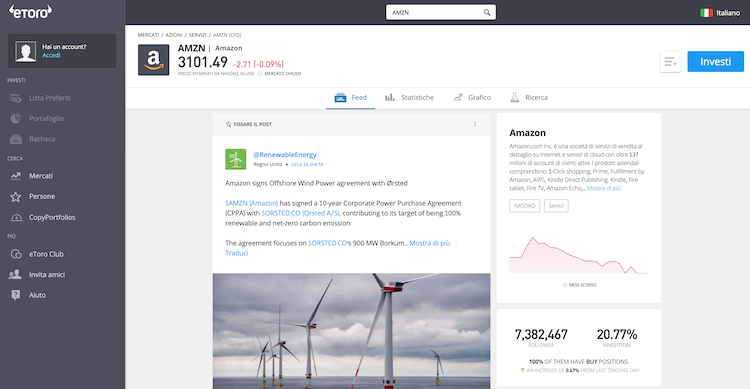Image resolution: width=750 pixels, height=389 pixels.
Task: Click the Servizi tag button
Action: (x=556, y=206)
